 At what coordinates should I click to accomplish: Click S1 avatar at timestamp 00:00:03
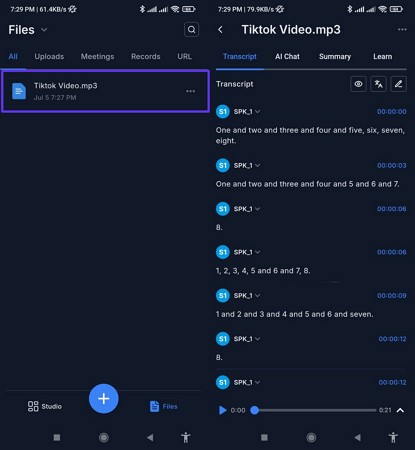[223, 165]
